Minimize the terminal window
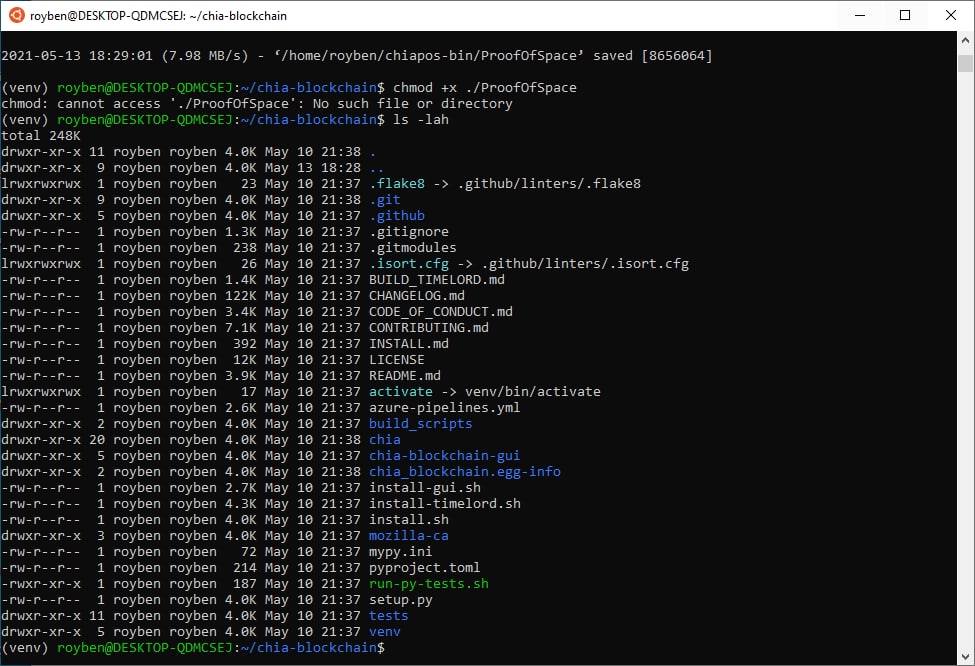975x666 pixels. point(860,16)
